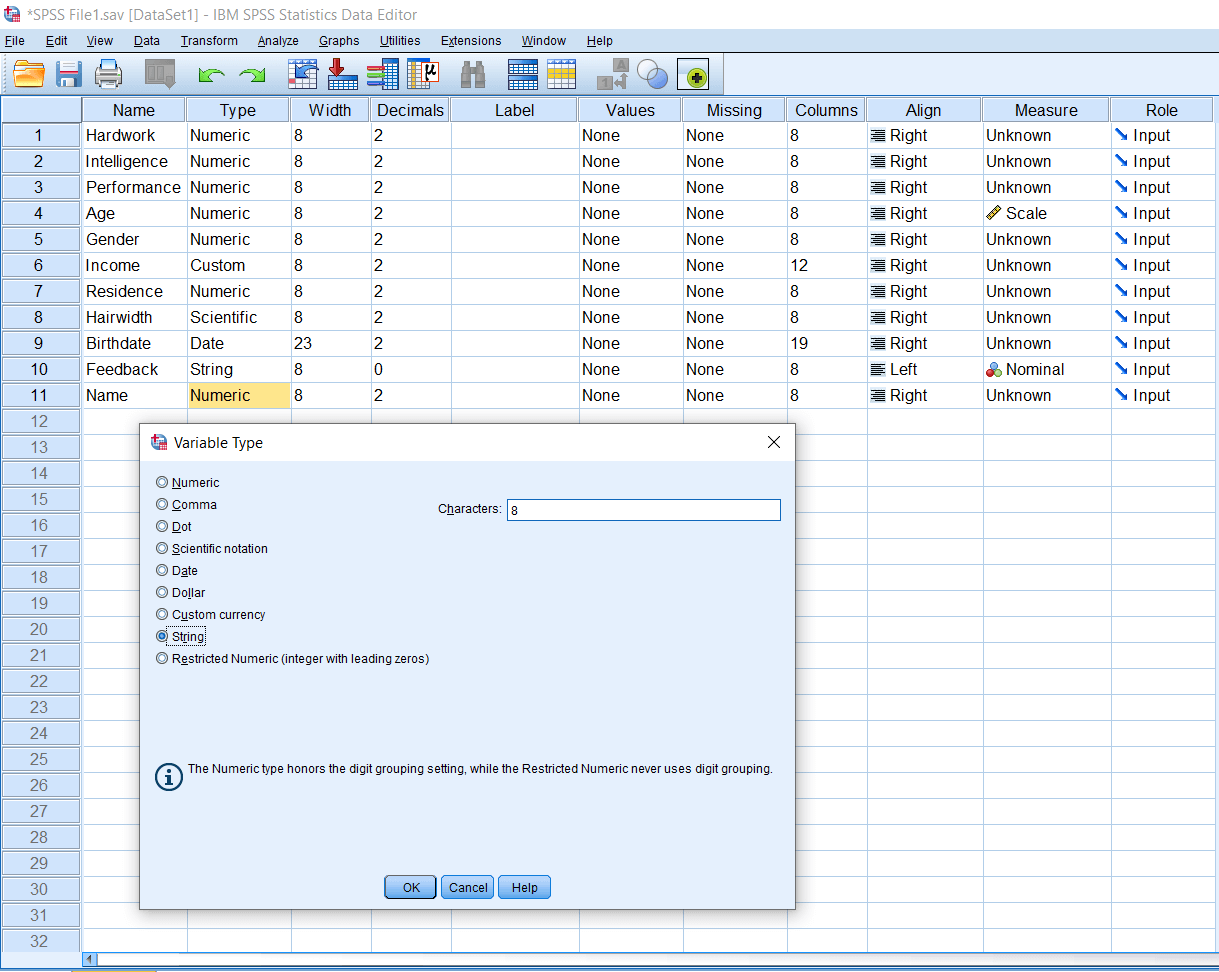Select the String radio button
The image size is (1219, 972).
pos(161,636)
